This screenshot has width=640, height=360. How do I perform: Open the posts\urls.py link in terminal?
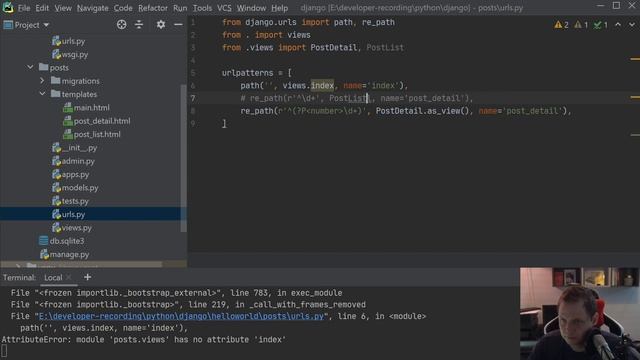(182, 316)
